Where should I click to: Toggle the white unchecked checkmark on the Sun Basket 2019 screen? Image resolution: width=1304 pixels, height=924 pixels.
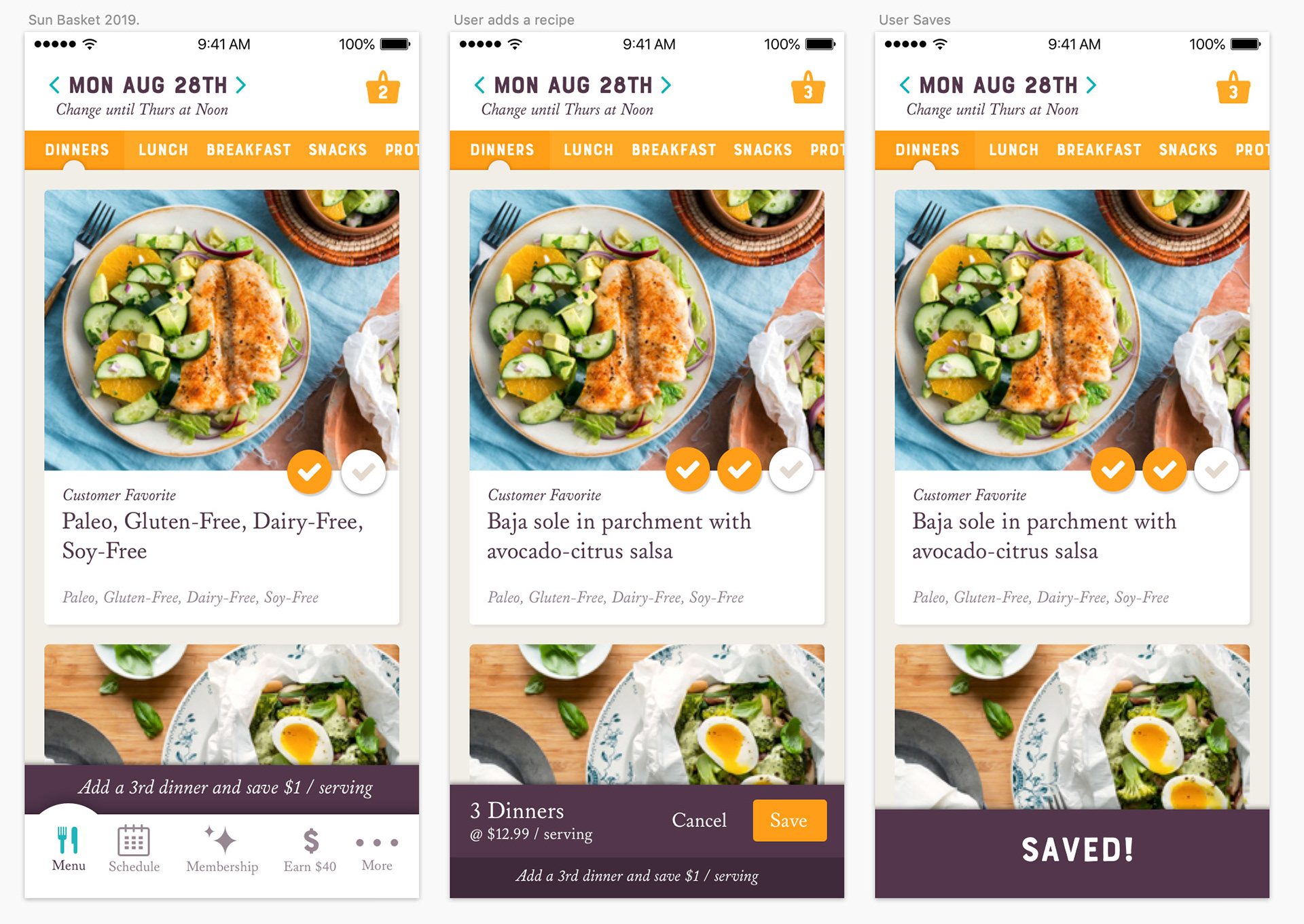pos(363,471)
